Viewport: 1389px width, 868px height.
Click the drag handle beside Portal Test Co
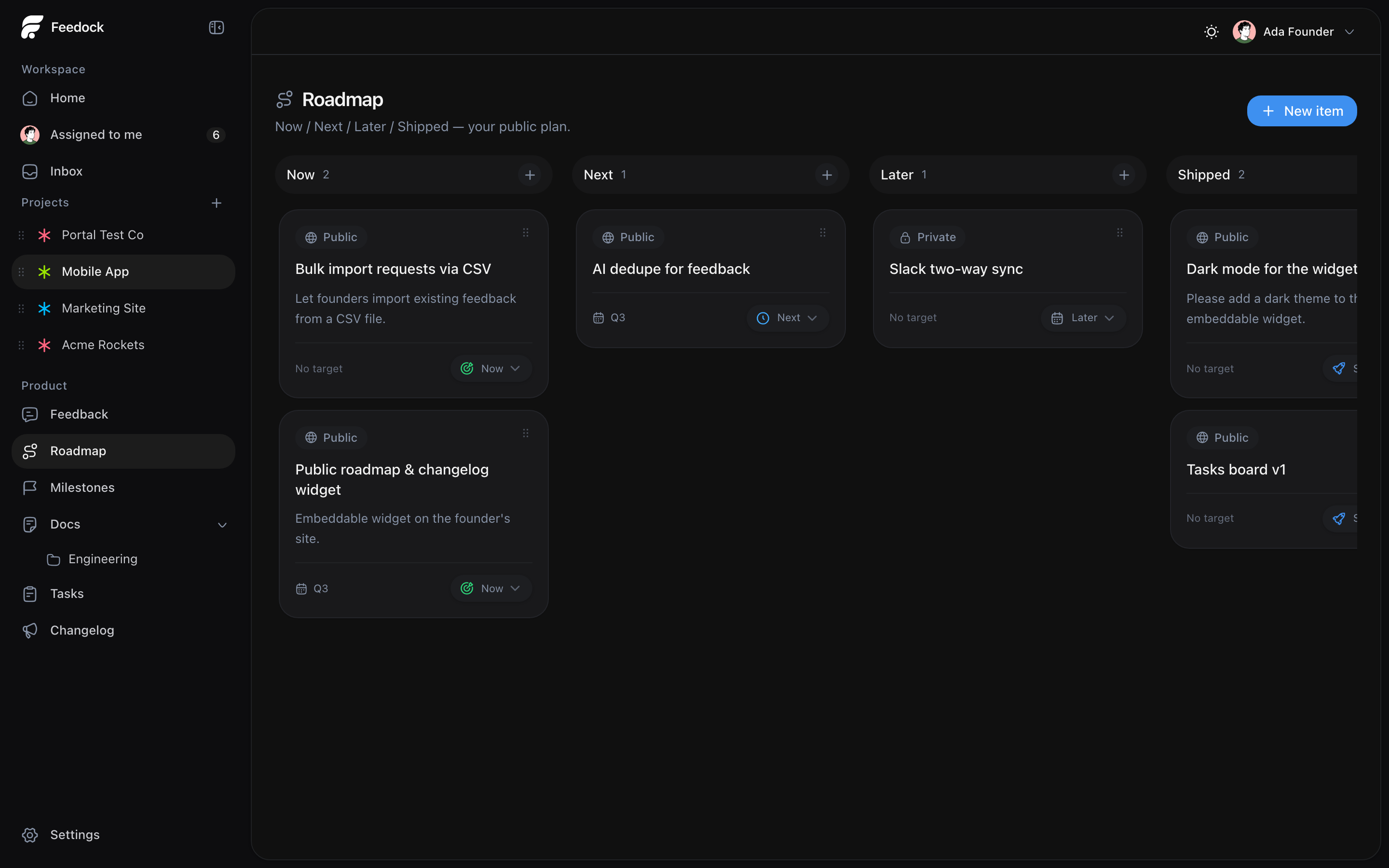click(x=21, y=235)
